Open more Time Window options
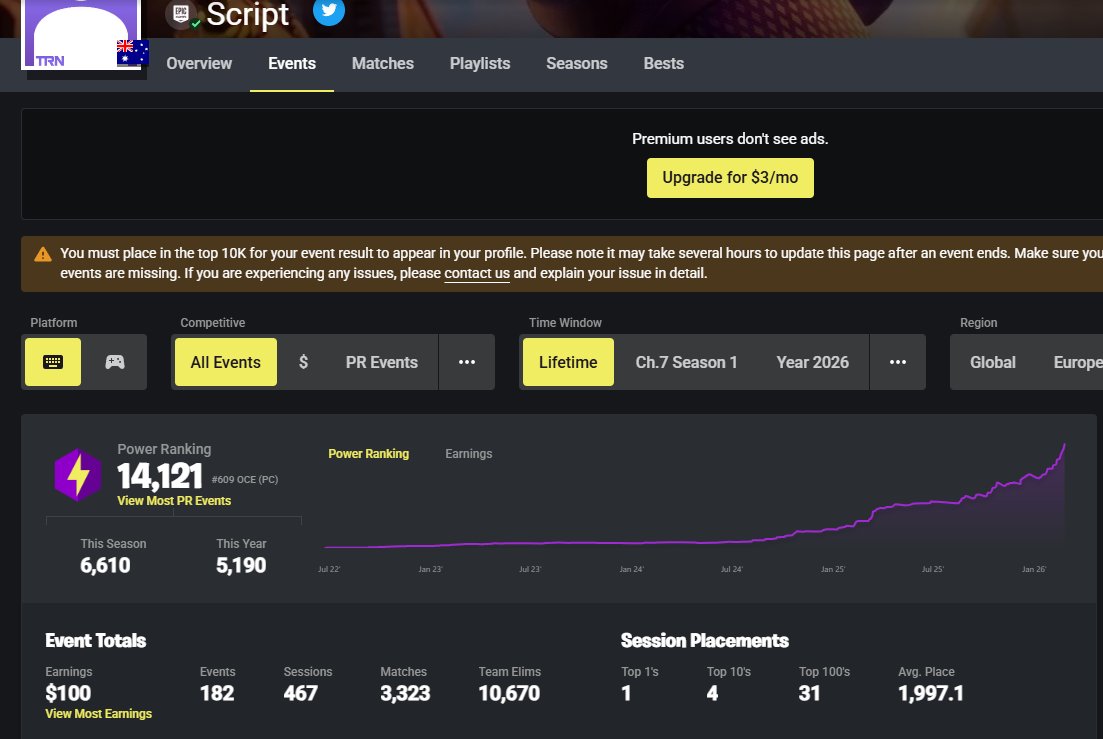 898,362
